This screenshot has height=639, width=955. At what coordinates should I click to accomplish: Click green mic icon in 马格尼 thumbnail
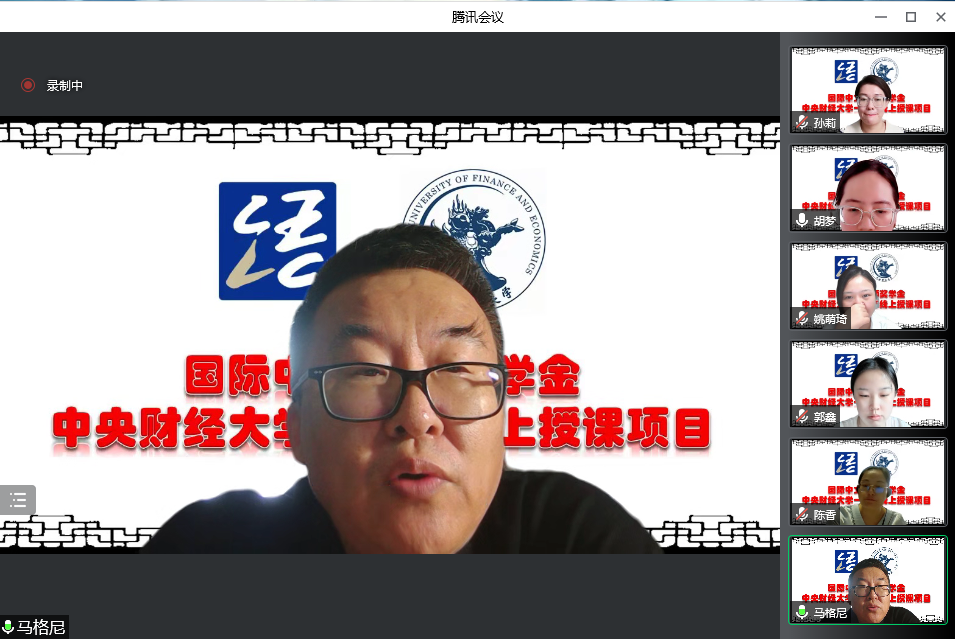[x=802, y=612]
